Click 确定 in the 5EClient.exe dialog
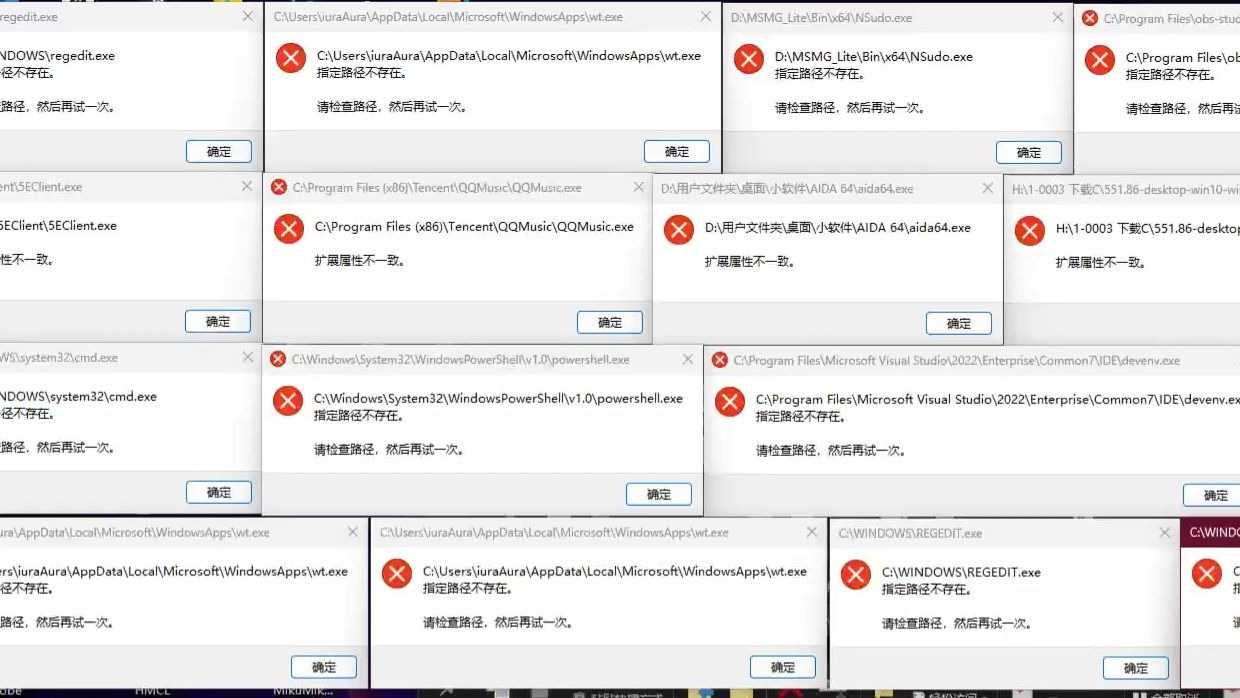The image size is (1240, 698). (218, 321)
